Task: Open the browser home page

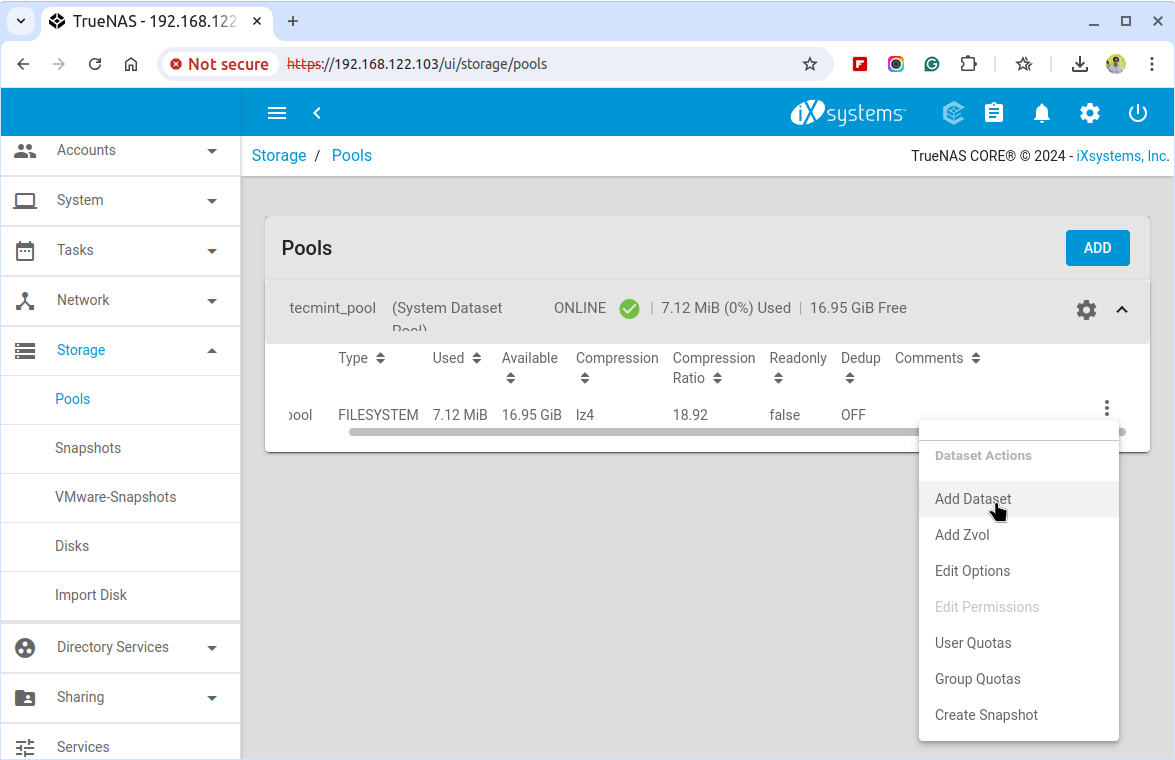Action: [x=131, y=64]
